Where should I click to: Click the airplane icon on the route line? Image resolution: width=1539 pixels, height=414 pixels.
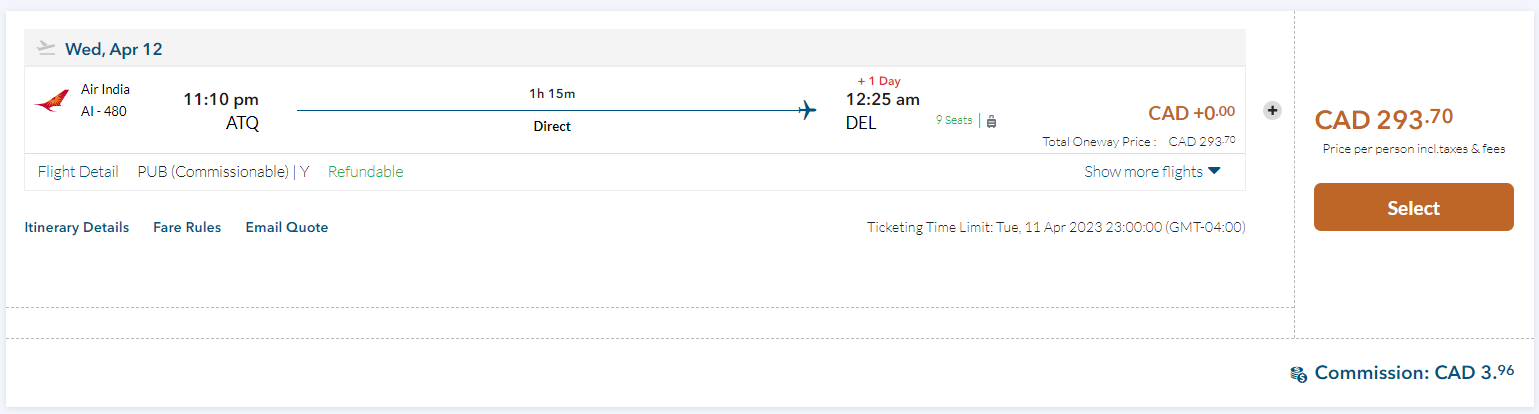tap(808, 110)
